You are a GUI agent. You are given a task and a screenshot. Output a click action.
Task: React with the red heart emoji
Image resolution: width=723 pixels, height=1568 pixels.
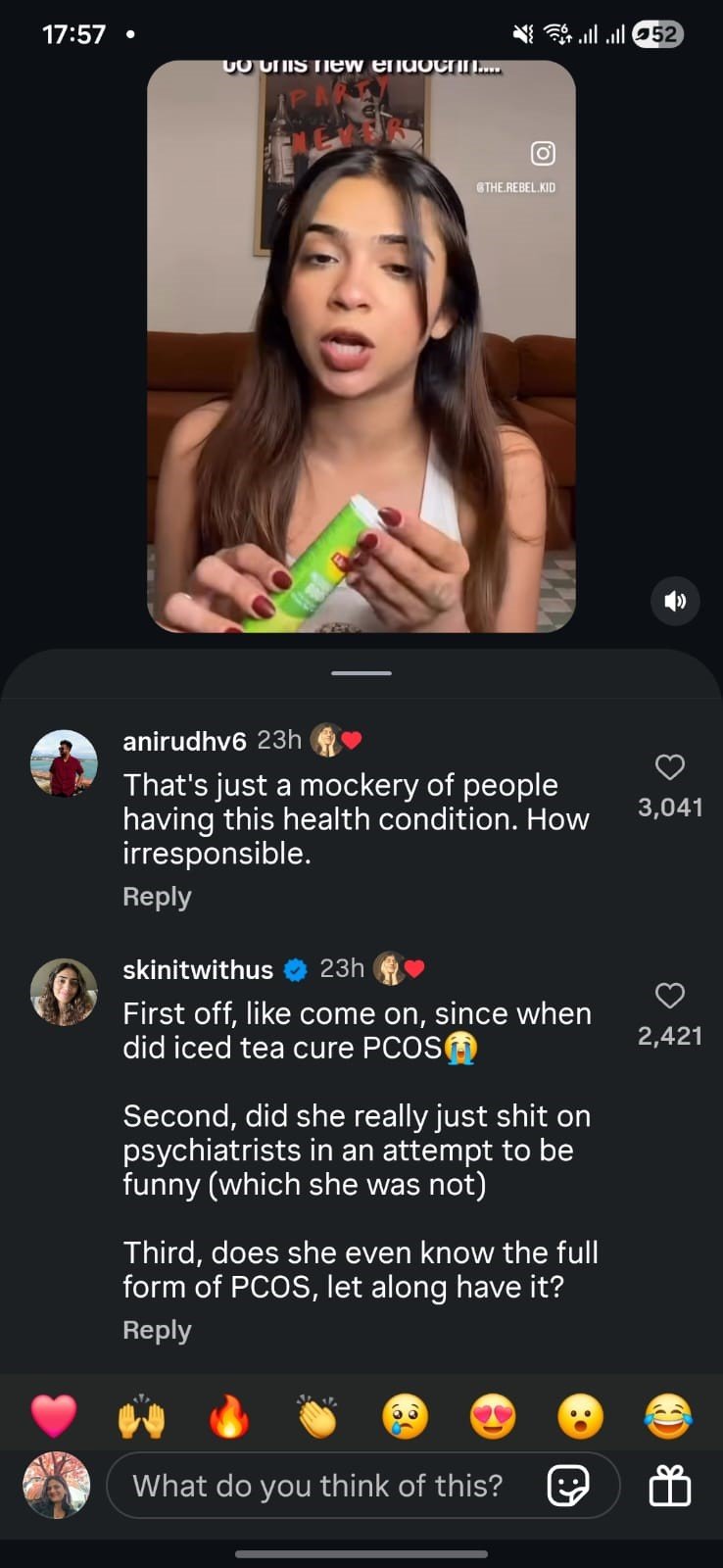(54, 1416)
